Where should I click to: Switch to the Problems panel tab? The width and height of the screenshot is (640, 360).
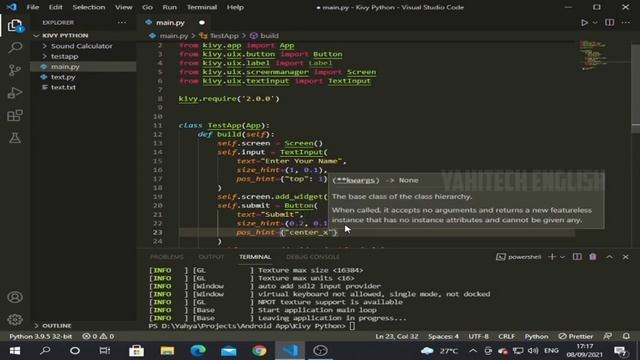pyautogui.click(x=167, y=257)
